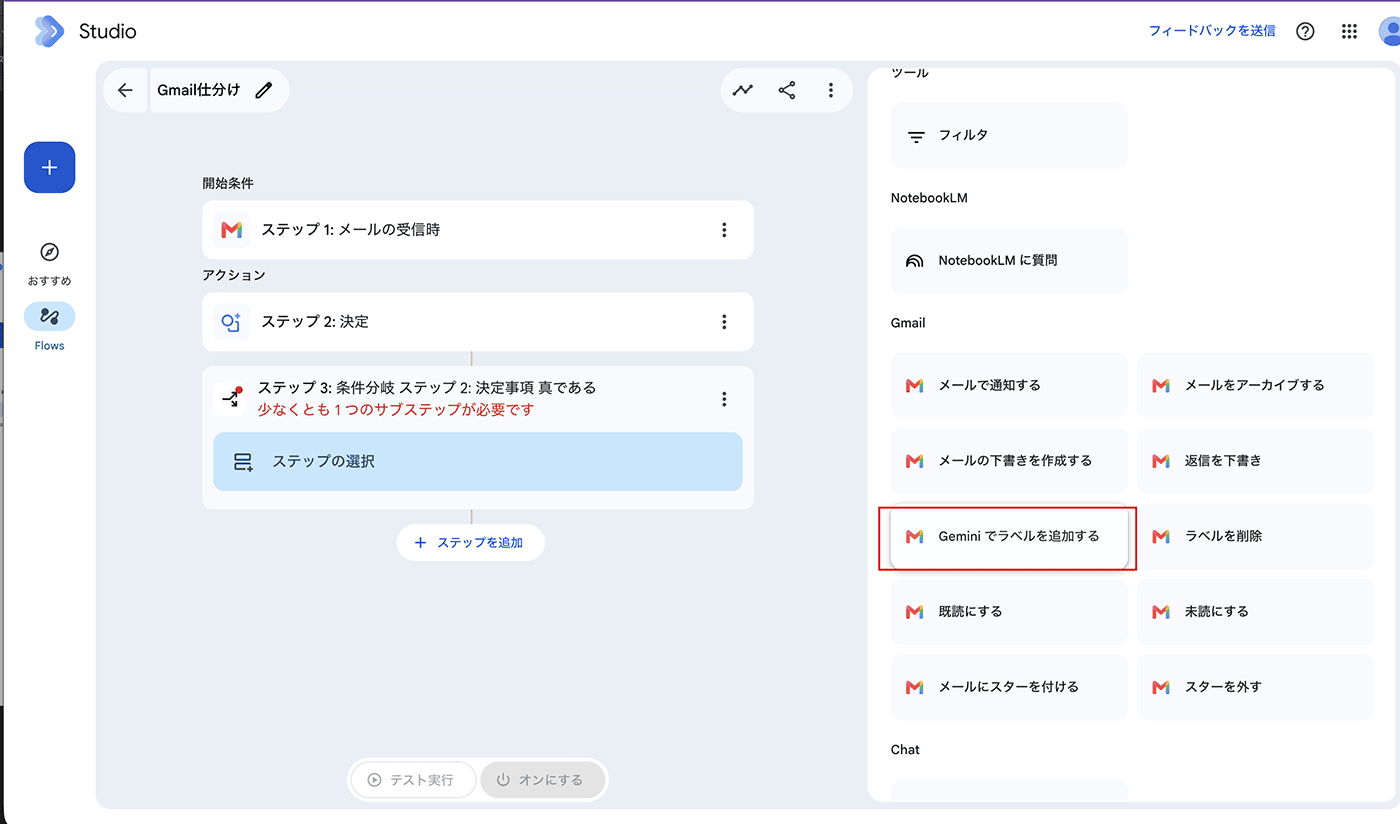Open the Google apps grid
Viewport: 1400px width, 824px height.
(x=1349, y=31)
